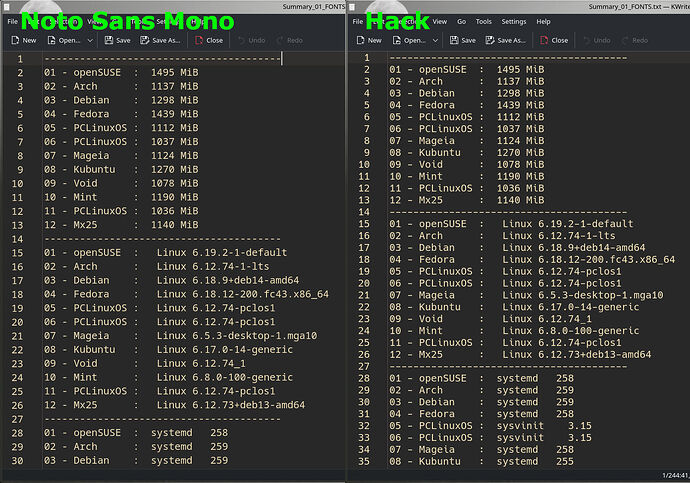Click line number 35 in the Hack window
The height and width of the screenshot is (483, 690).
tap(364, 461)
